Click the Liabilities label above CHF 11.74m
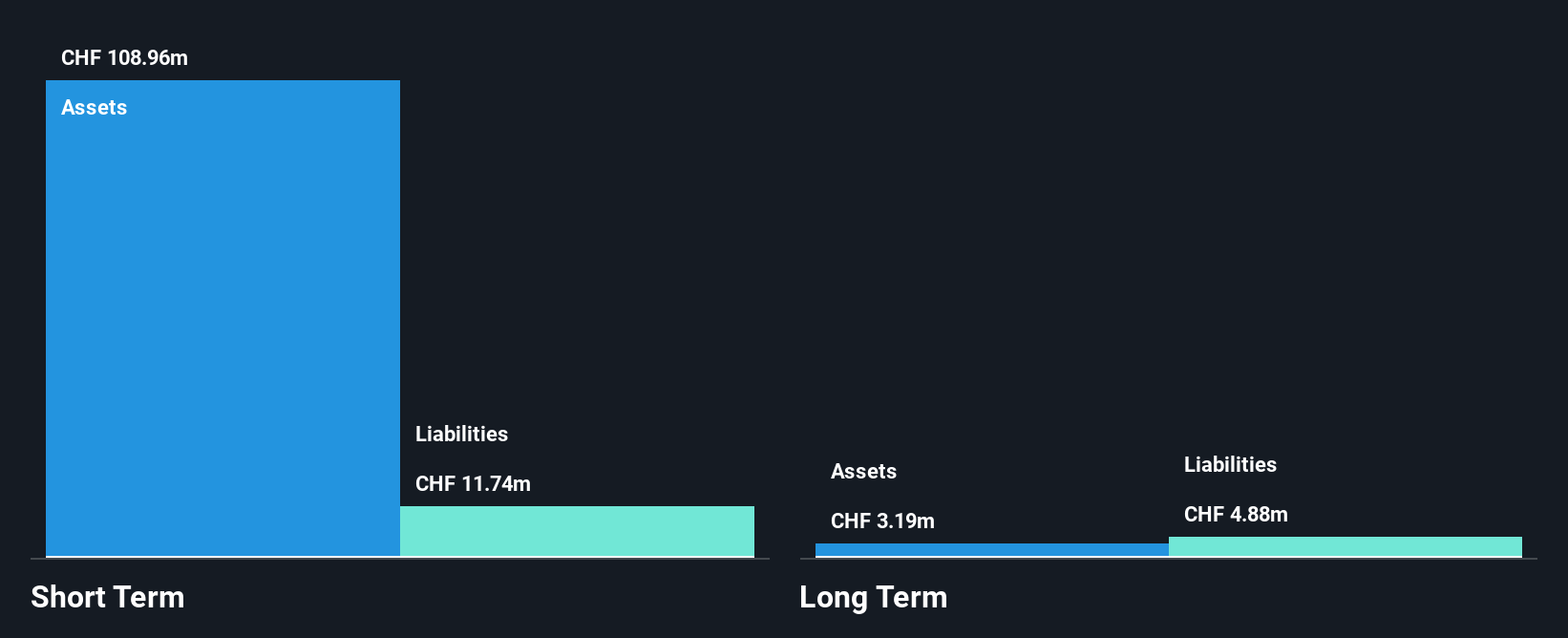 coord(461,434)
